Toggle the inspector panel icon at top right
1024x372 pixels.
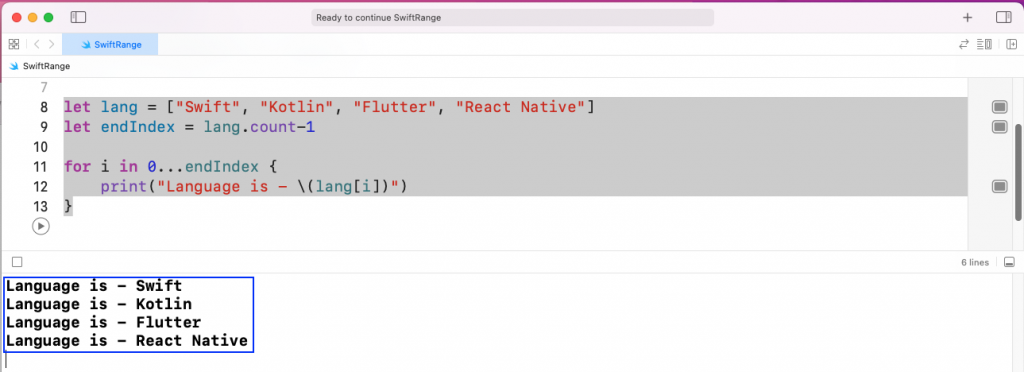[x=1004, y=18]
